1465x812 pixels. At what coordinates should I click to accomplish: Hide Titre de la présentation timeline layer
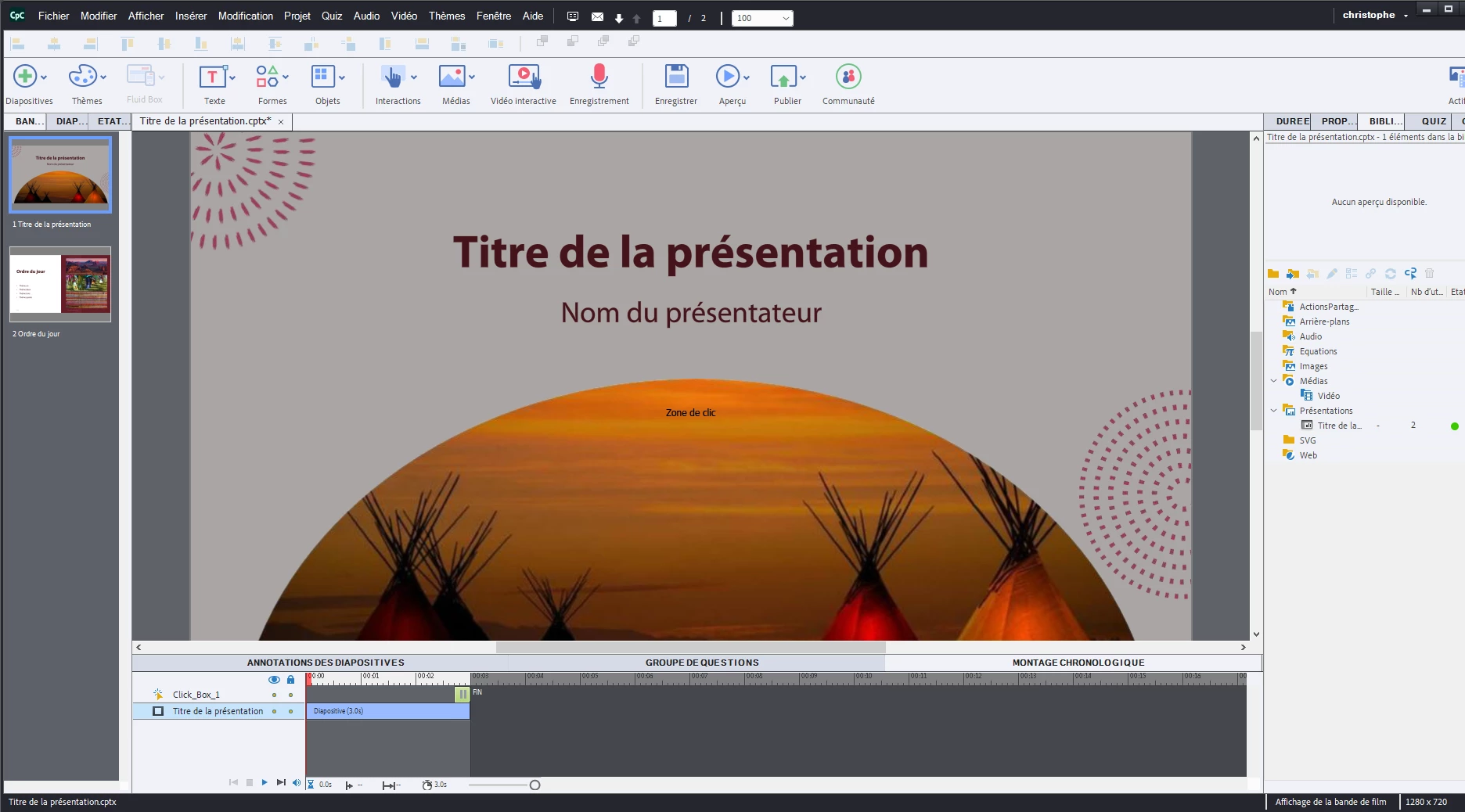point(274,711)
